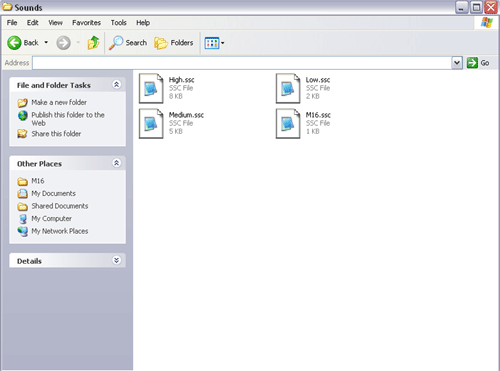Screen dimensions: 500x371
Task: Open the Tools menu
Action: (x=119, y=23)
